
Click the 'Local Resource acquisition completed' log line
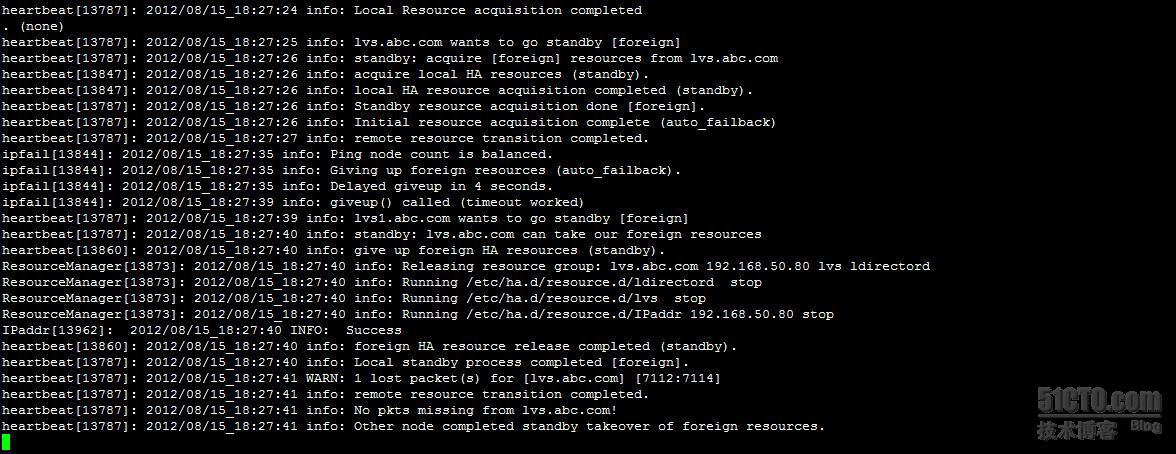coord(322,11)
